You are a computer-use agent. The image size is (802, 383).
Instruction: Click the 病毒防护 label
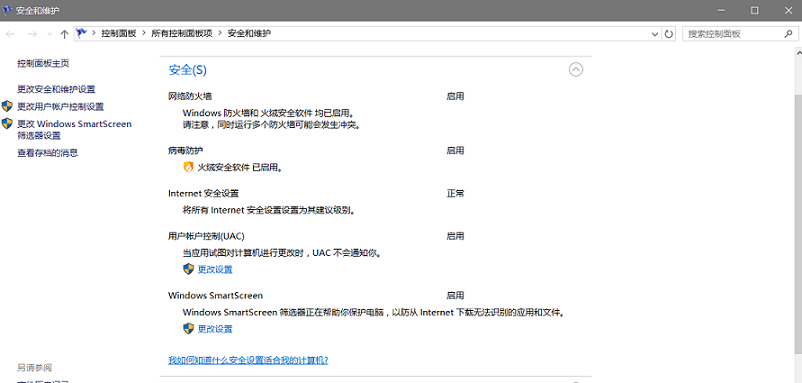point(186,150)
